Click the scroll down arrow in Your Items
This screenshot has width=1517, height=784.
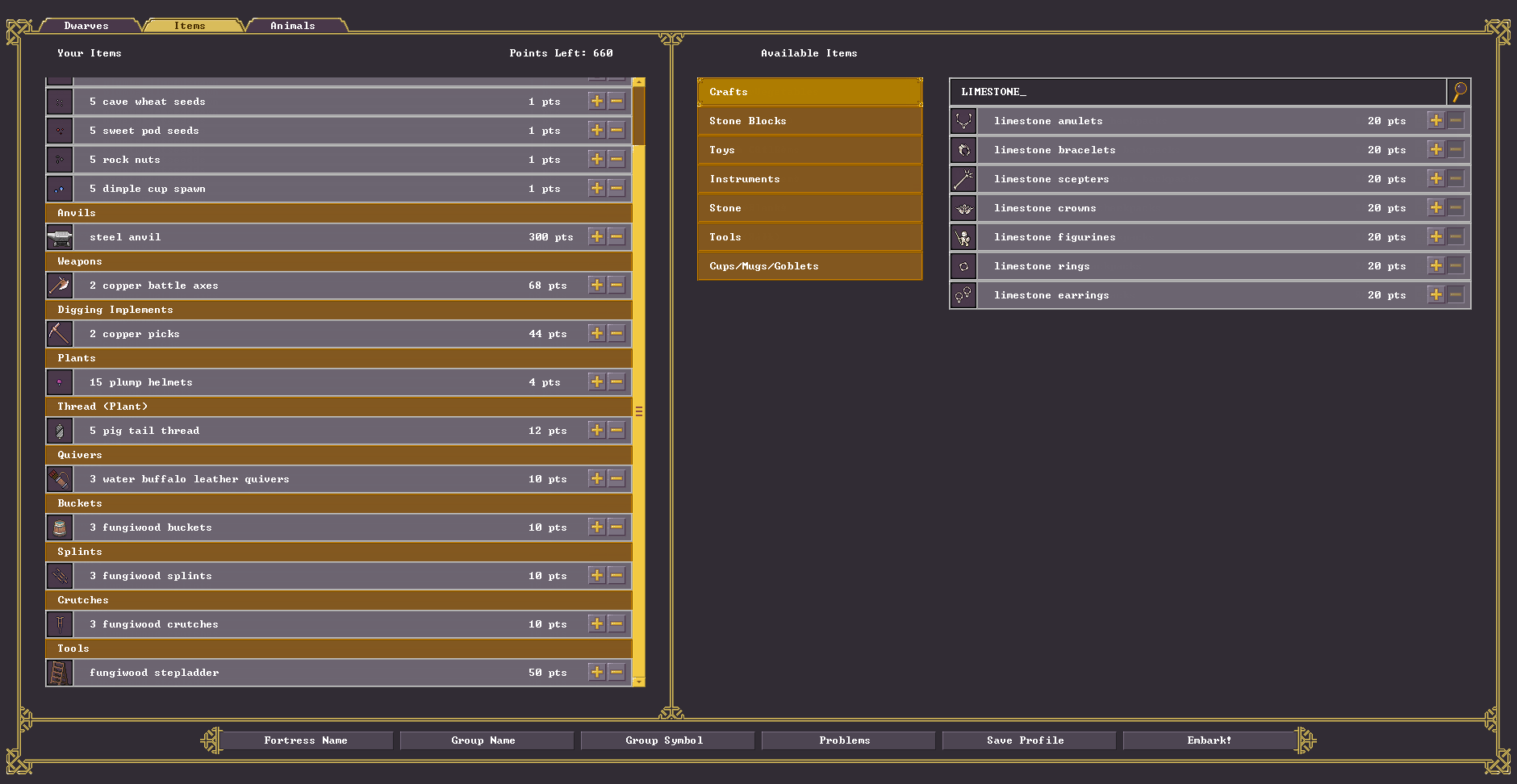point(639,682)
